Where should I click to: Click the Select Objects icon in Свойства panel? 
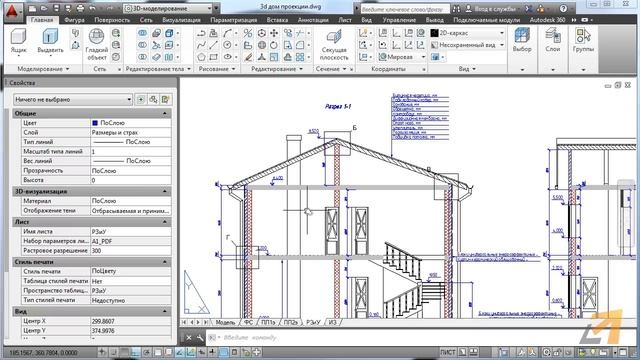(x=153, y=99)
